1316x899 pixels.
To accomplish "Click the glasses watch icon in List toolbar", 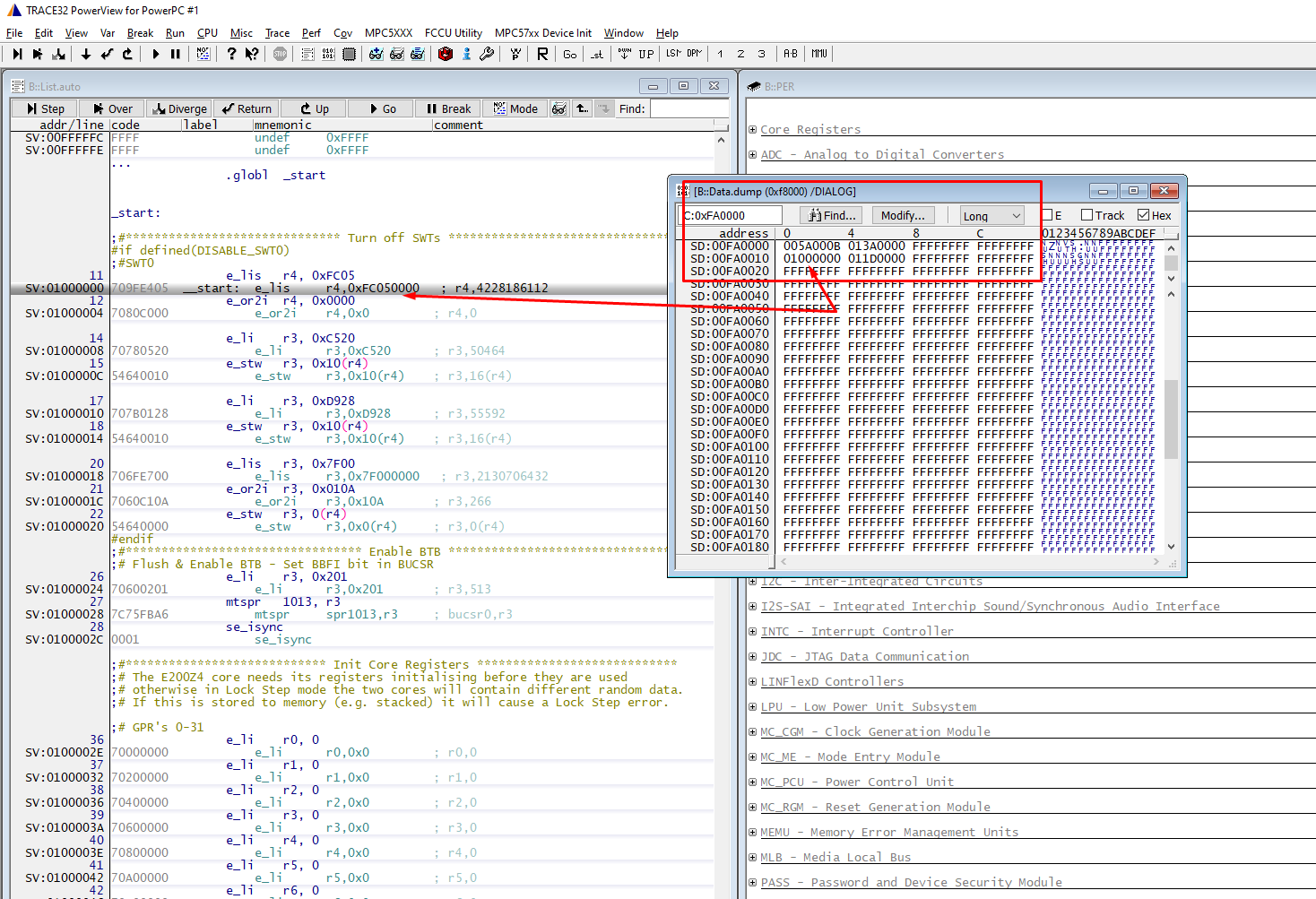I will [x=559, y=108].
